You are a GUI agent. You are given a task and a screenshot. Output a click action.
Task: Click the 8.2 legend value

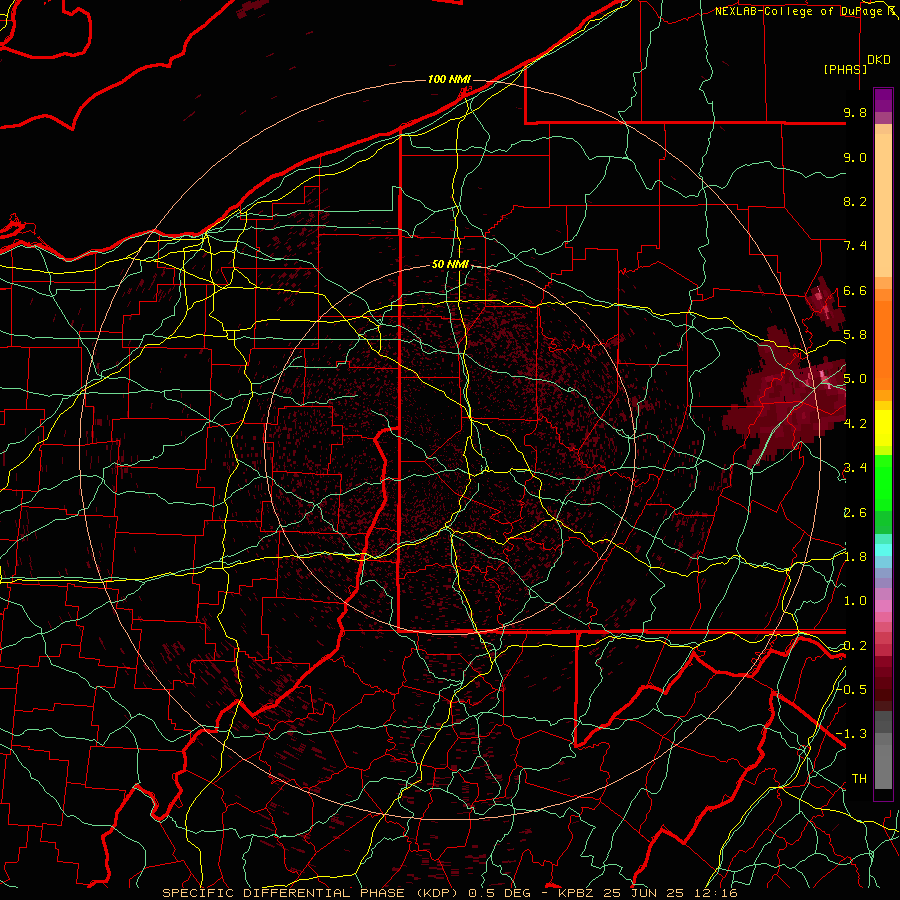click(855, 201)
